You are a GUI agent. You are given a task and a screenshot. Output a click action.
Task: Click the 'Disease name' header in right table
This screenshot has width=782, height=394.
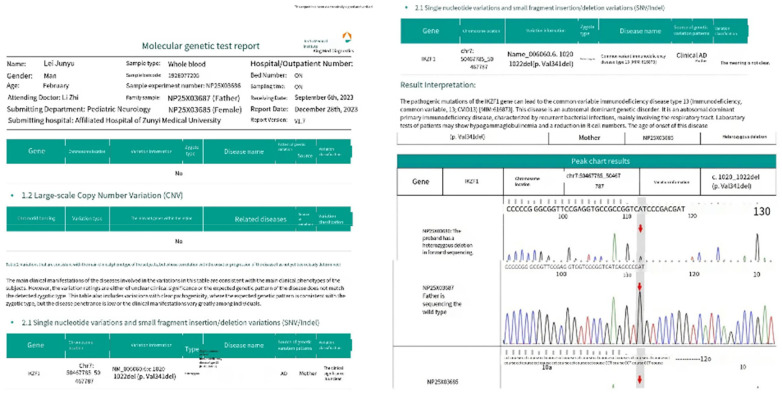click(640, 31)
